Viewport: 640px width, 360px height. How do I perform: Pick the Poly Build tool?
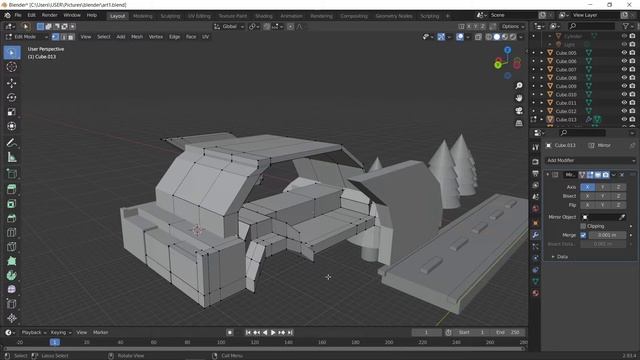coord(11,261)
